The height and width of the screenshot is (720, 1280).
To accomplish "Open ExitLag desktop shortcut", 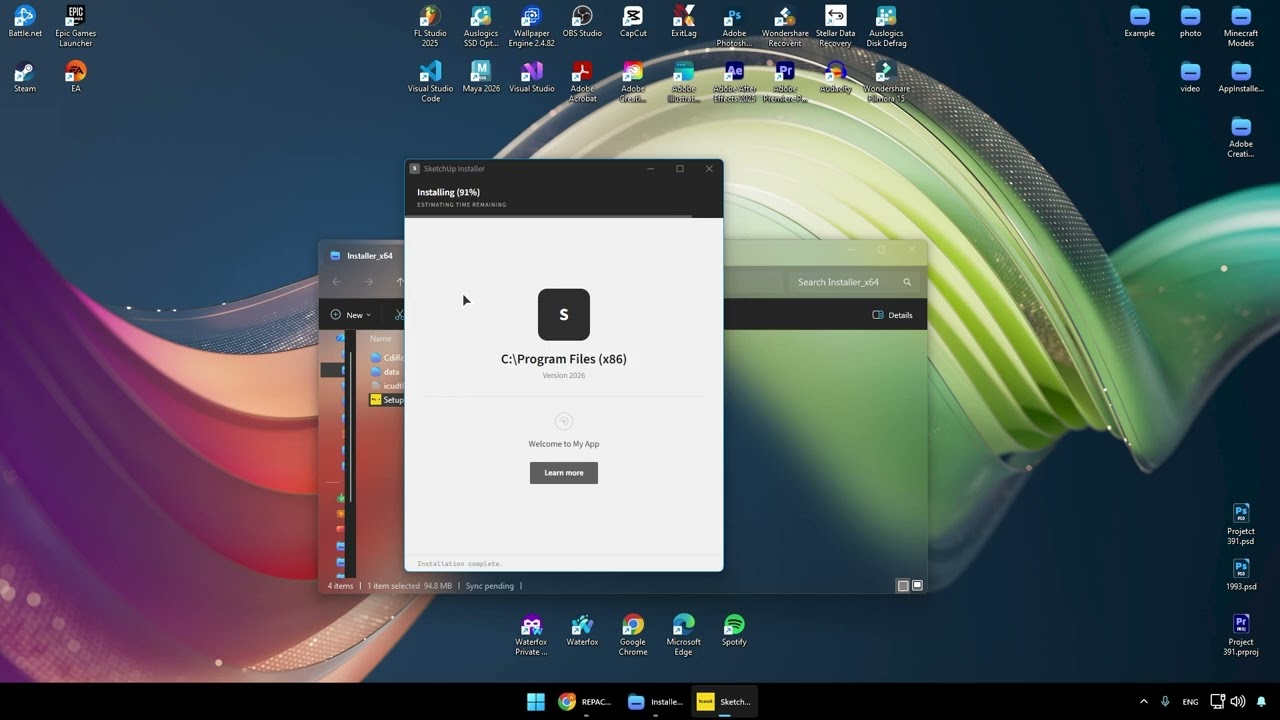I will click(x=684, y=21).
